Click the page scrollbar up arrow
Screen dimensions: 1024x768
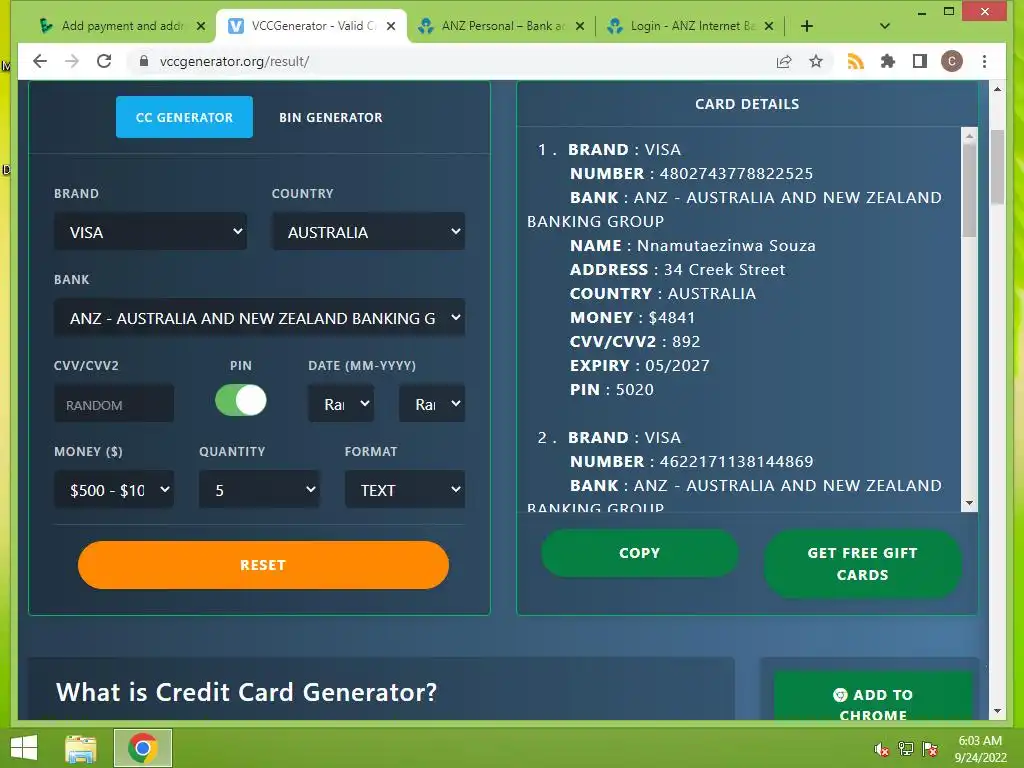[x=997, y=89]
